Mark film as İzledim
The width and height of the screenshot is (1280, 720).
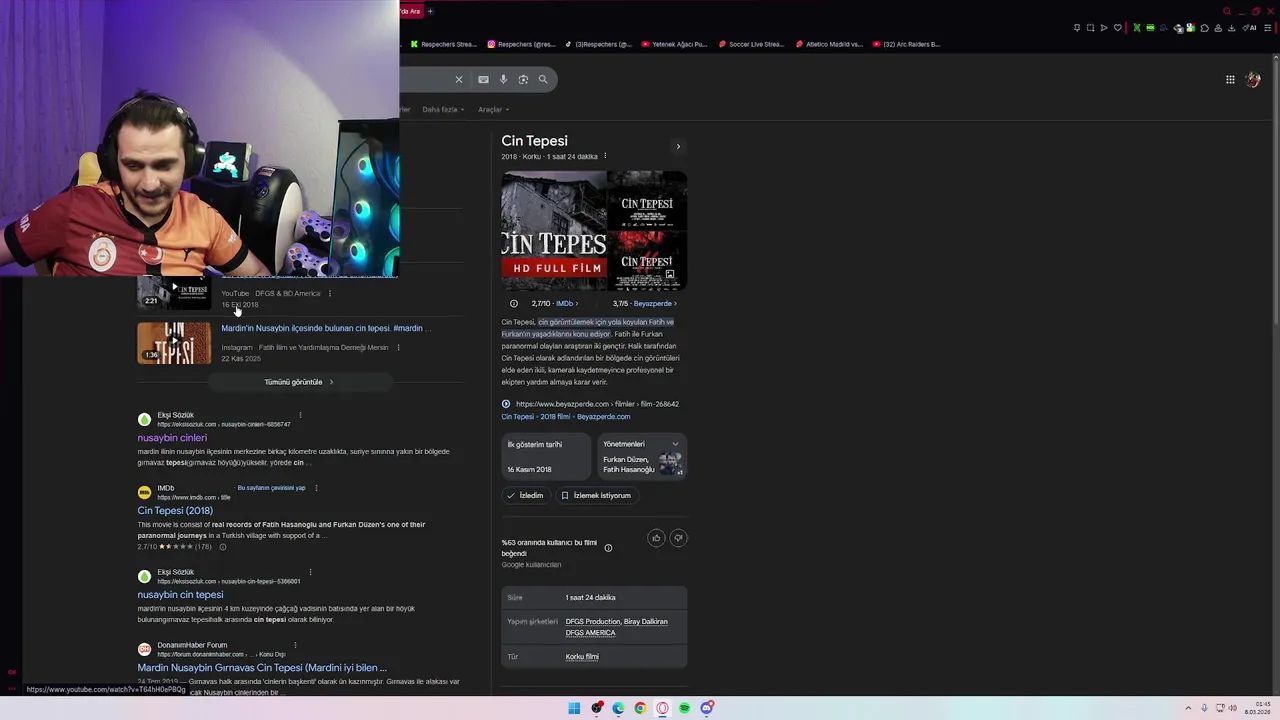pos(525,495)
